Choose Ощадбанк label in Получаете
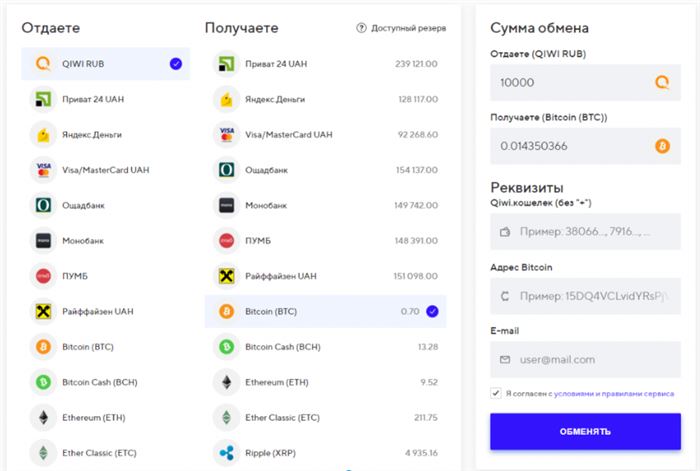Image resolution: width=700 pixels, height=471 pixels. click(266, 170)
